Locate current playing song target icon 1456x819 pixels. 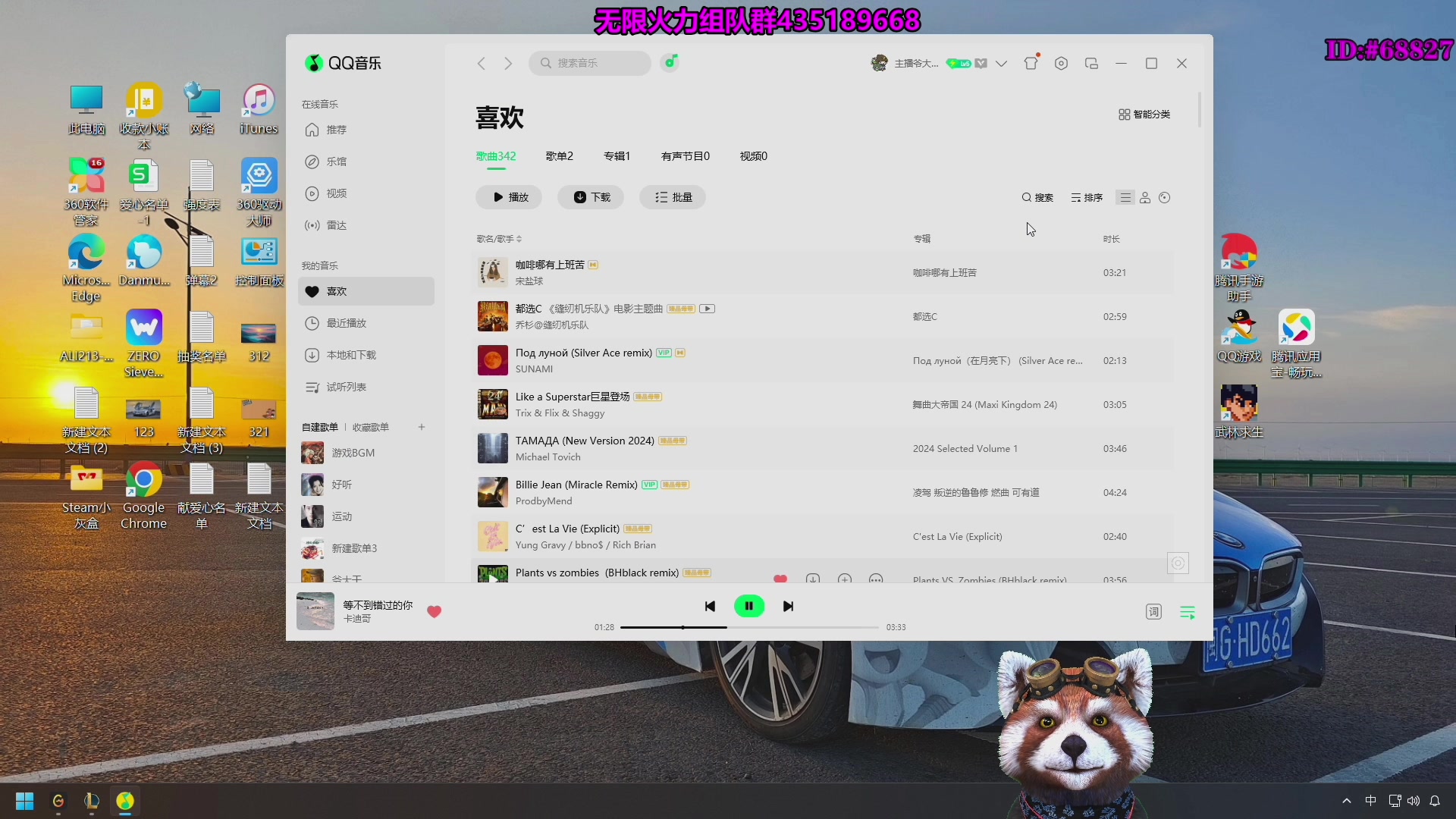(1178, 563)
